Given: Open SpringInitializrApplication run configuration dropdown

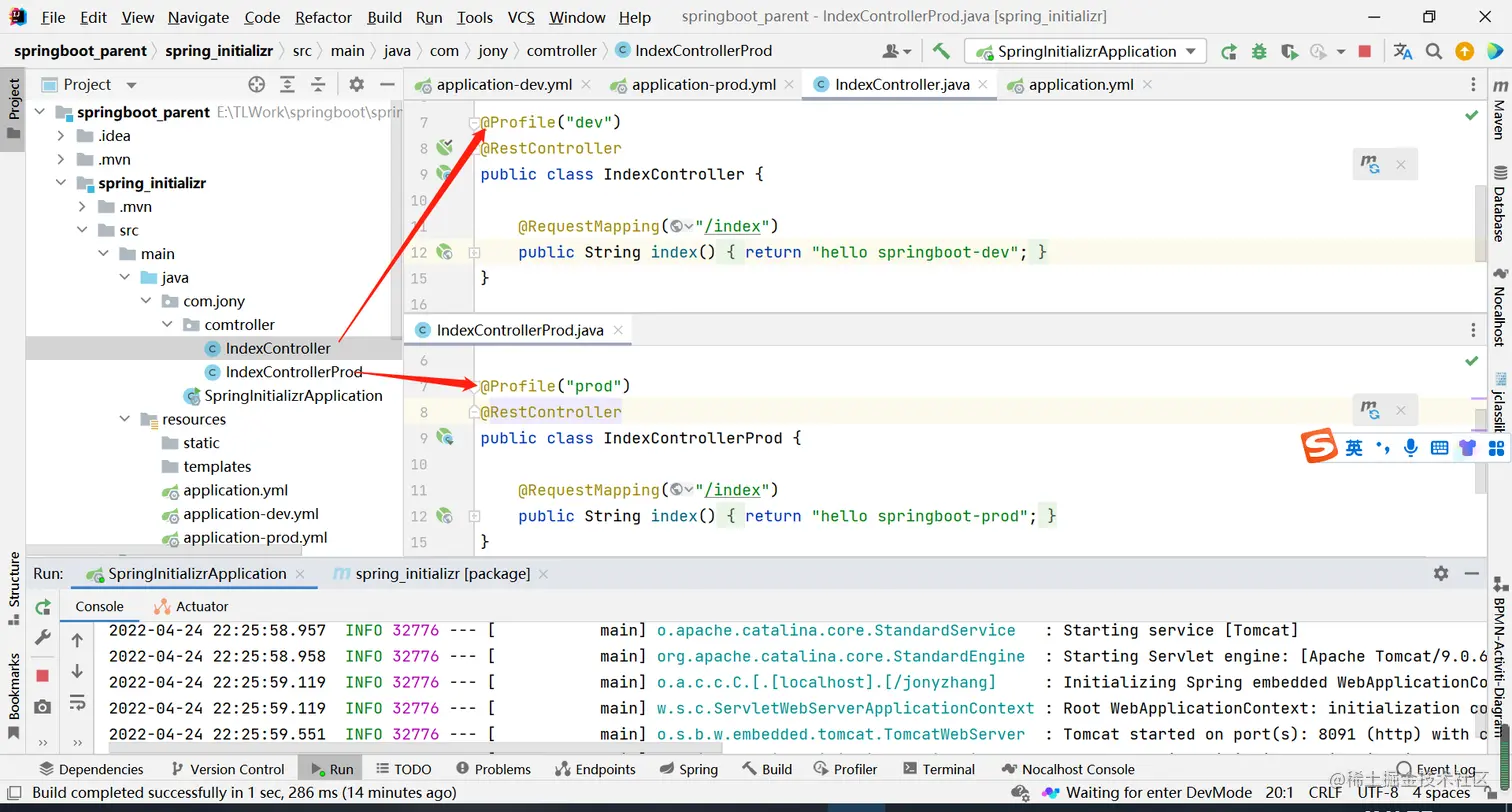Looking at the screenshot, I should click(1086, 51).
